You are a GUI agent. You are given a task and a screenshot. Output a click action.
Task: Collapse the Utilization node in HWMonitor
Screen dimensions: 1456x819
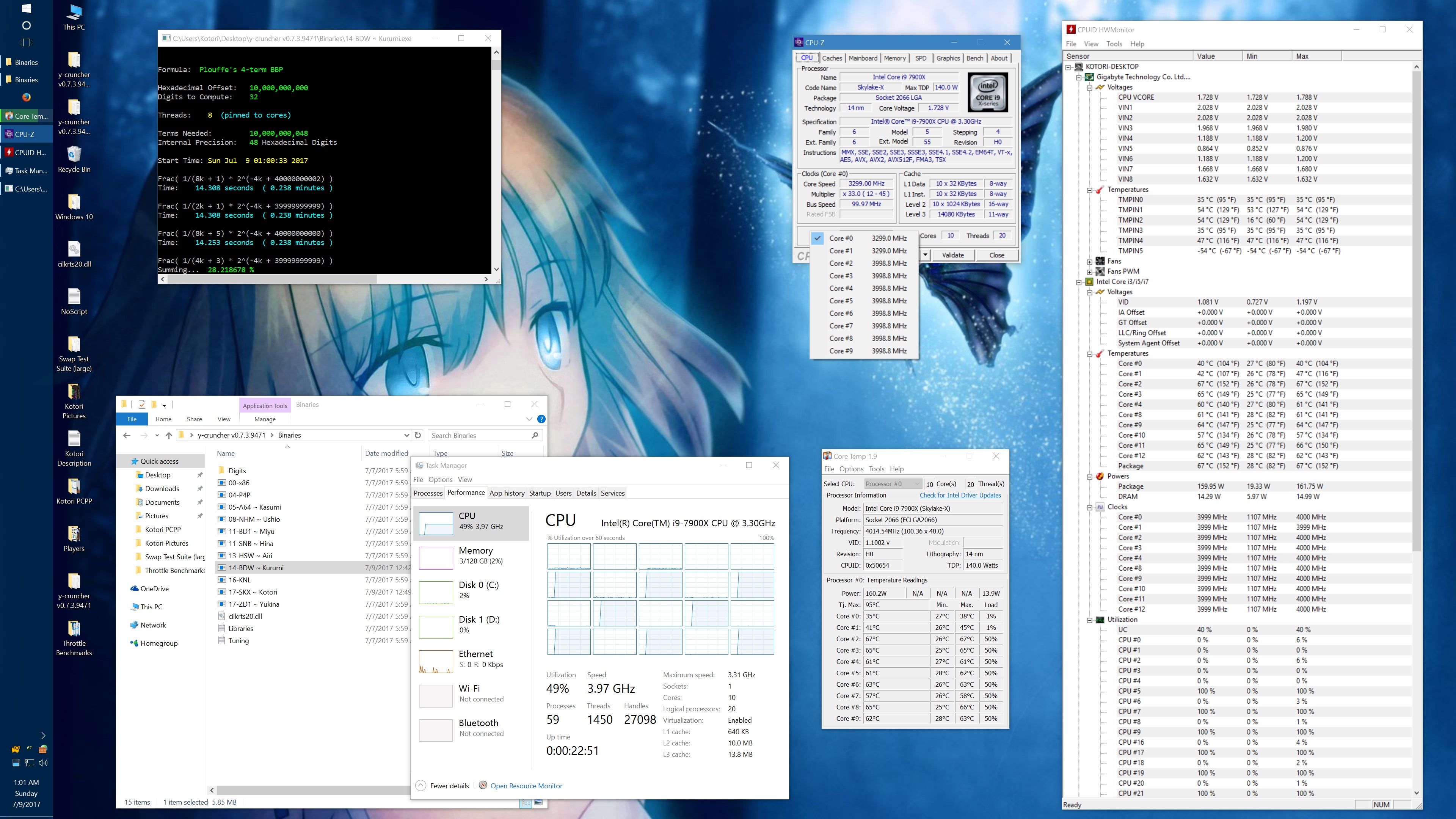1089,620
